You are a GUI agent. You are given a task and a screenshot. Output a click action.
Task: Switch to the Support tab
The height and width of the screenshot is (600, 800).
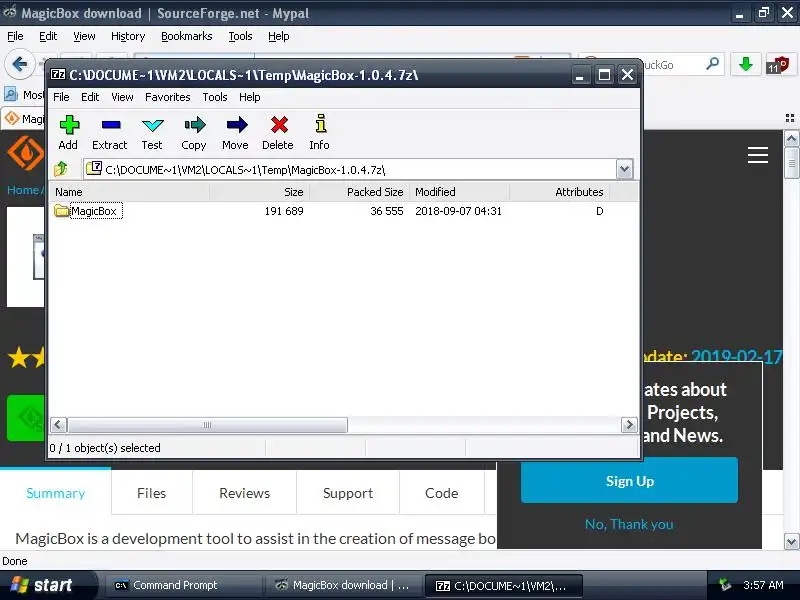[348, 493]
